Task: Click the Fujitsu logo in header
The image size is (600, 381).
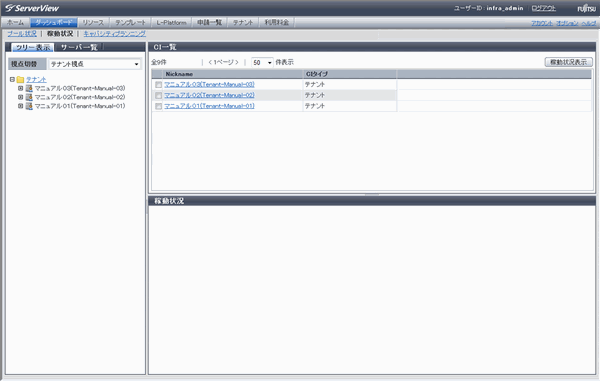Action: (x=586, y=8)
